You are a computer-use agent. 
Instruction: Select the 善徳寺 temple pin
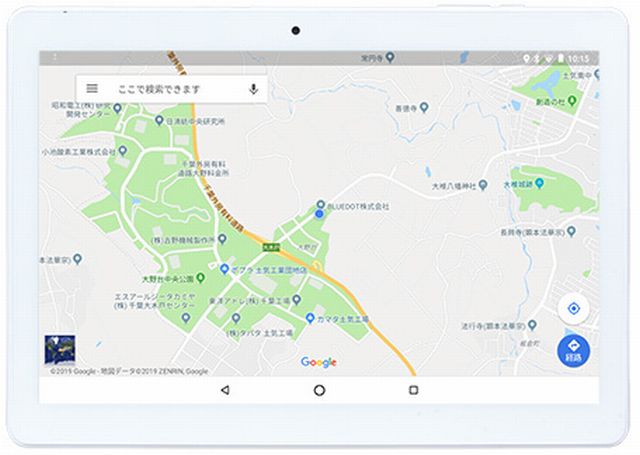pyautogui.click(x=424, y=107)
